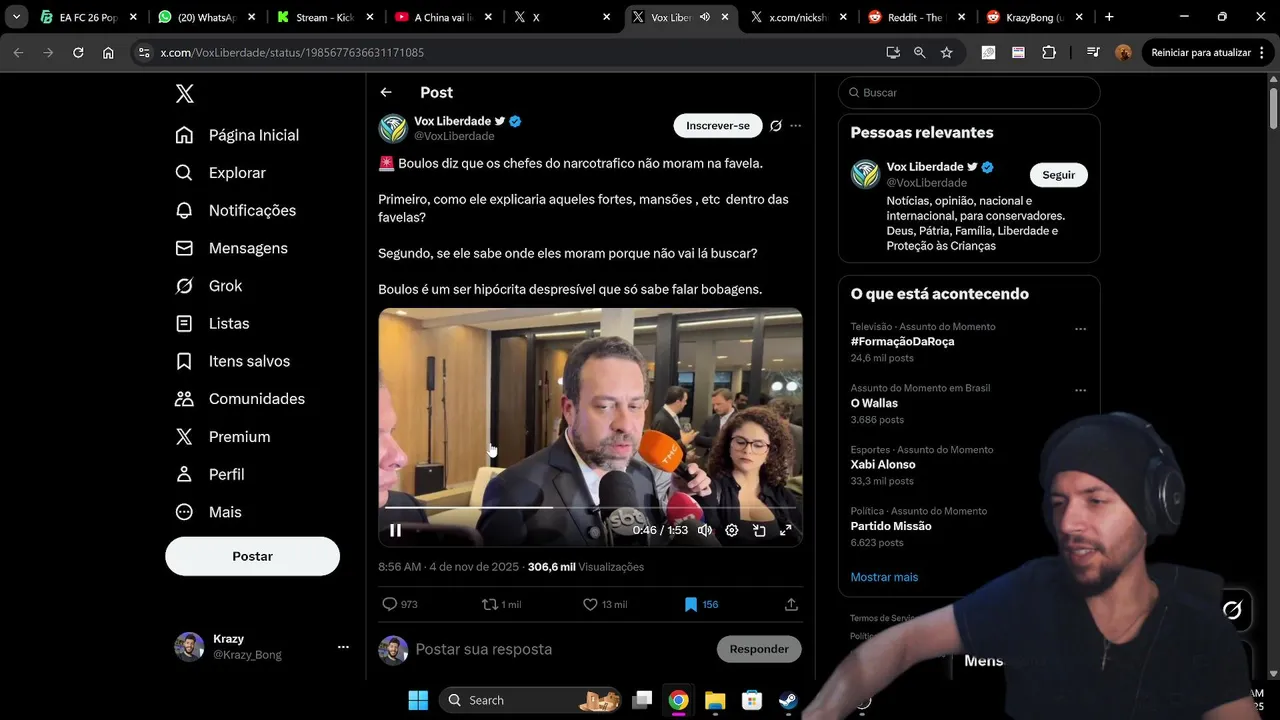Open #FormaçãoDaRoça trending topic
The image size is (1280, 720).
[902, 342]
